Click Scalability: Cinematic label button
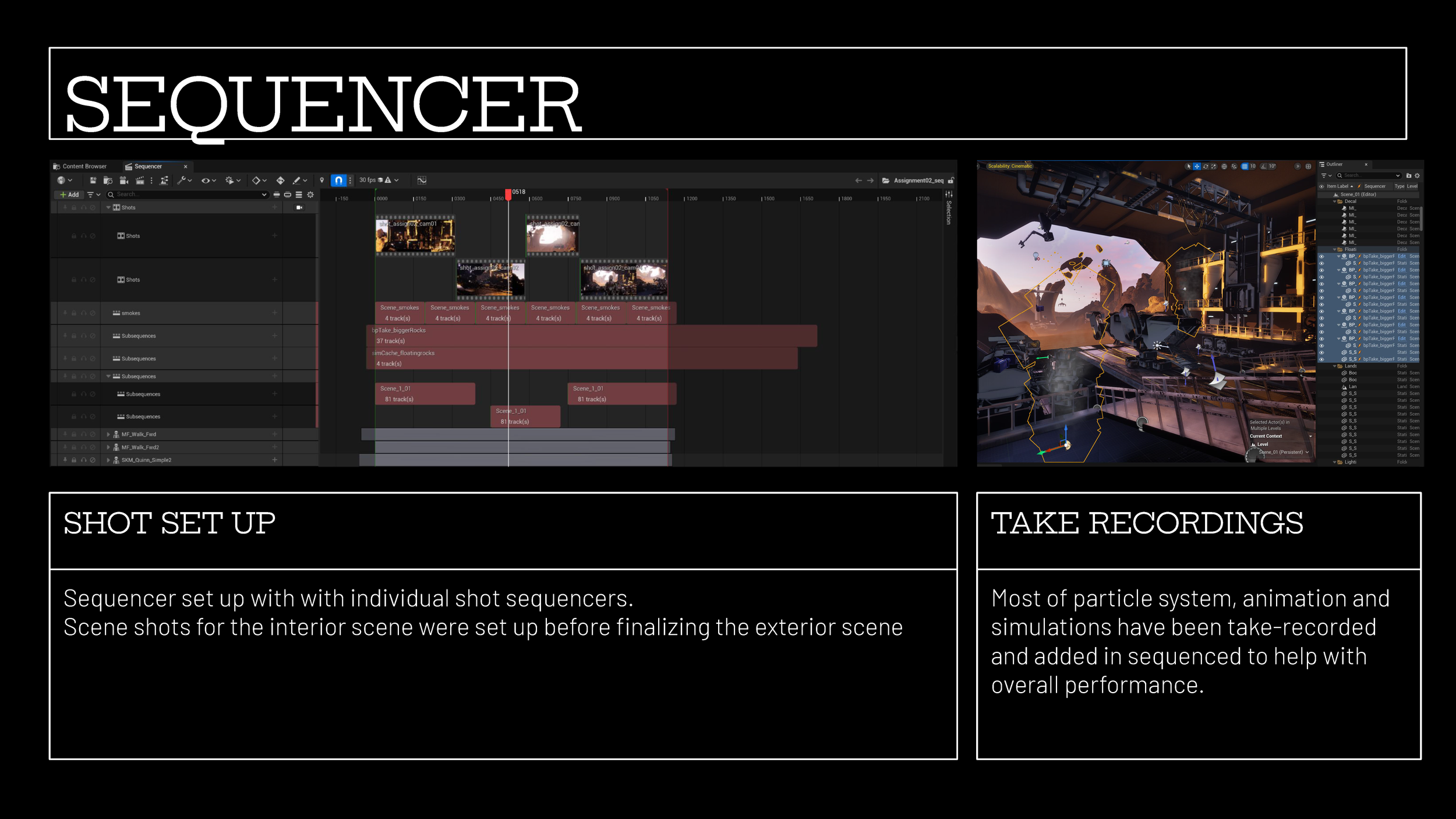This screenshot has width=1456, height=819. pos(1009,166)
